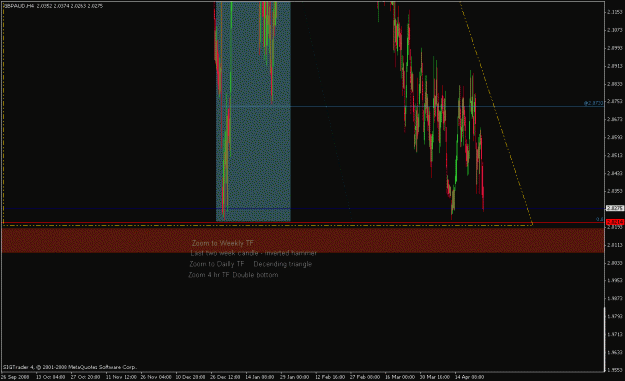This screenshot has height=381, width=625.
Task: Click the 2.0033 price scale label
Action: click(x=615, y=263)
